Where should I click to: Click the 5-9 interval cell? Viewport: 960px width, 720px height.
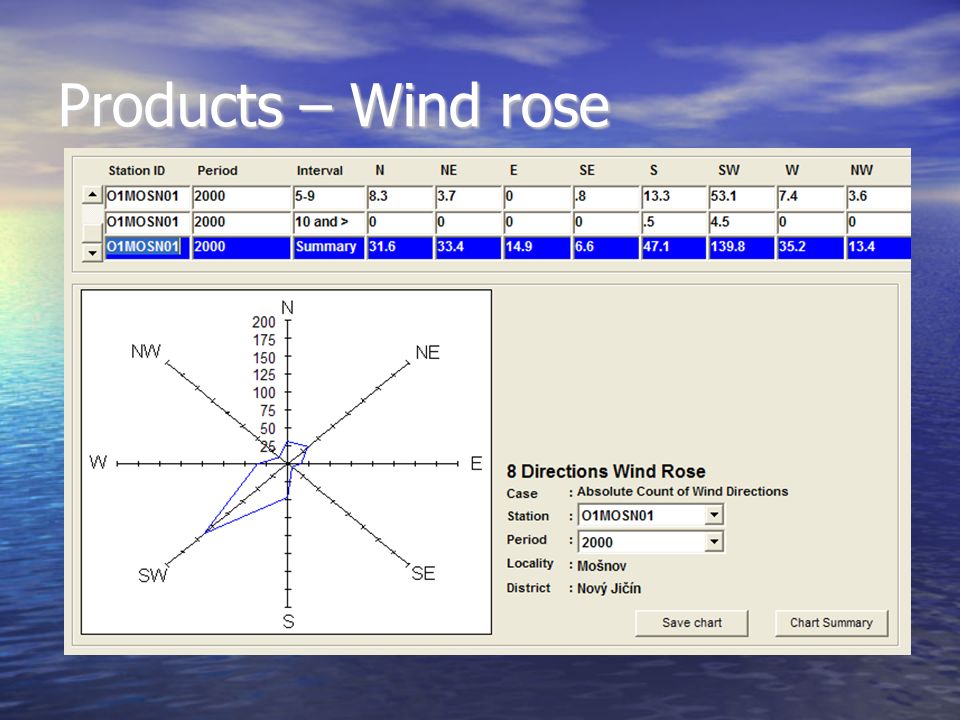click(x=328, y=197)
